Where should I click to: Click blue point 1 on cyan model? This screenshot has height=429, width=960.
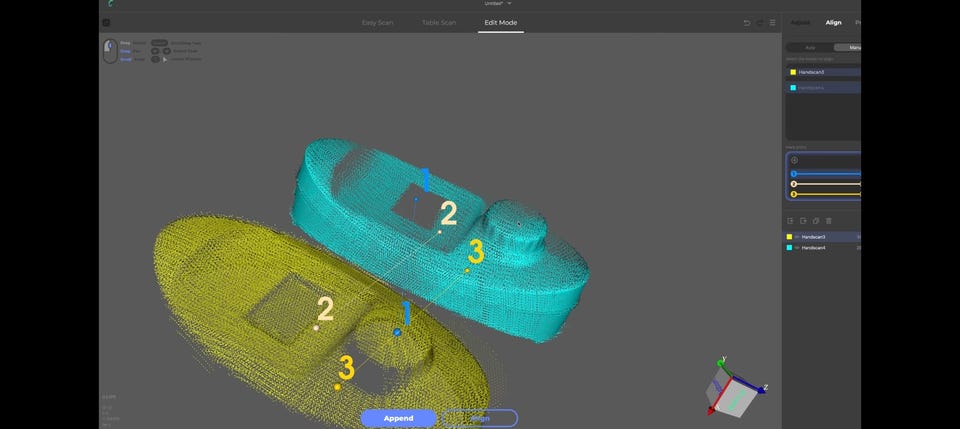point(416,199)
